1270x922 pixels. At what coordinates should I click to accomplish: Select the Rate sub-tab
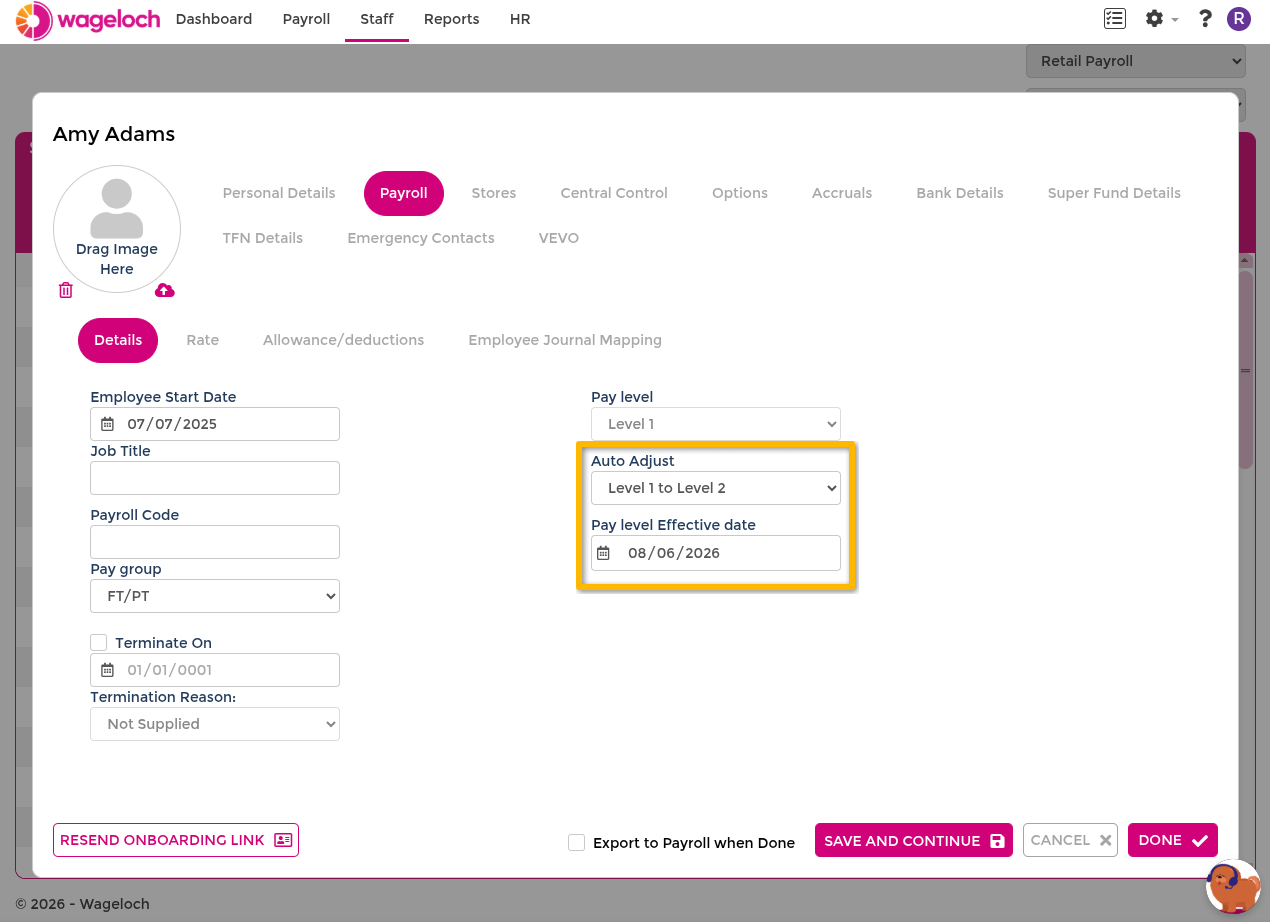coord(203,340)
